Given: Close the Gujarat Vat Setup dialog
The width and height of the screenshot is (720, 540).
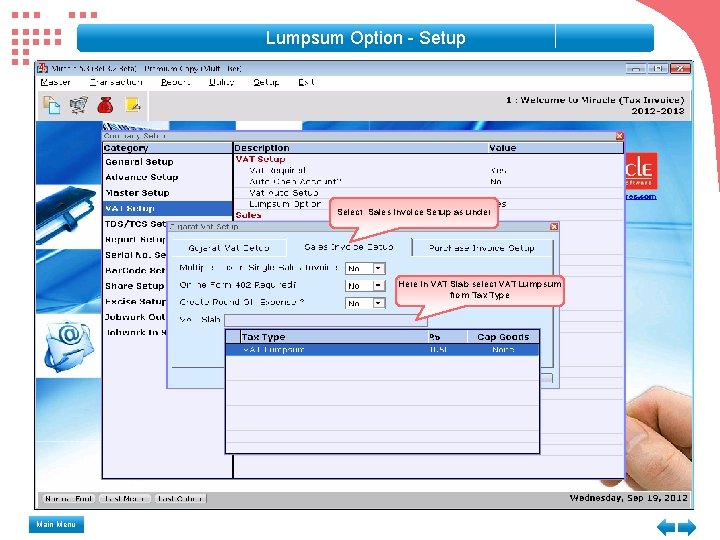Looking at the screenshot, I should tap(554, 226).
